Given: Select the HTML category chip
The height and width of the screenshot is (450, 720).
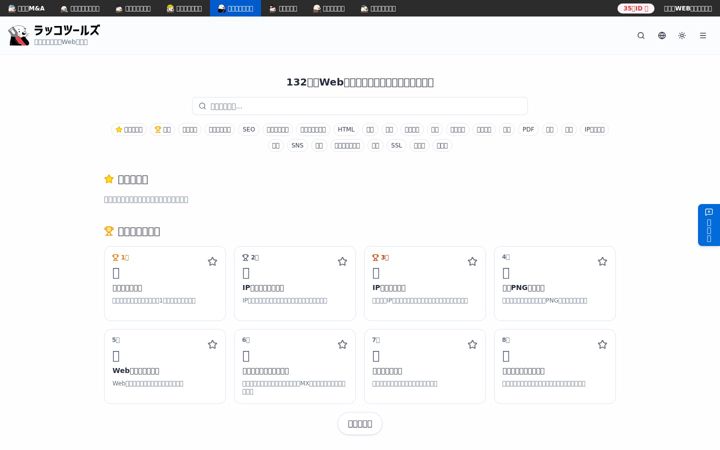Looking at the screenshot, I should pyautogui.click(x=346, y=129).
